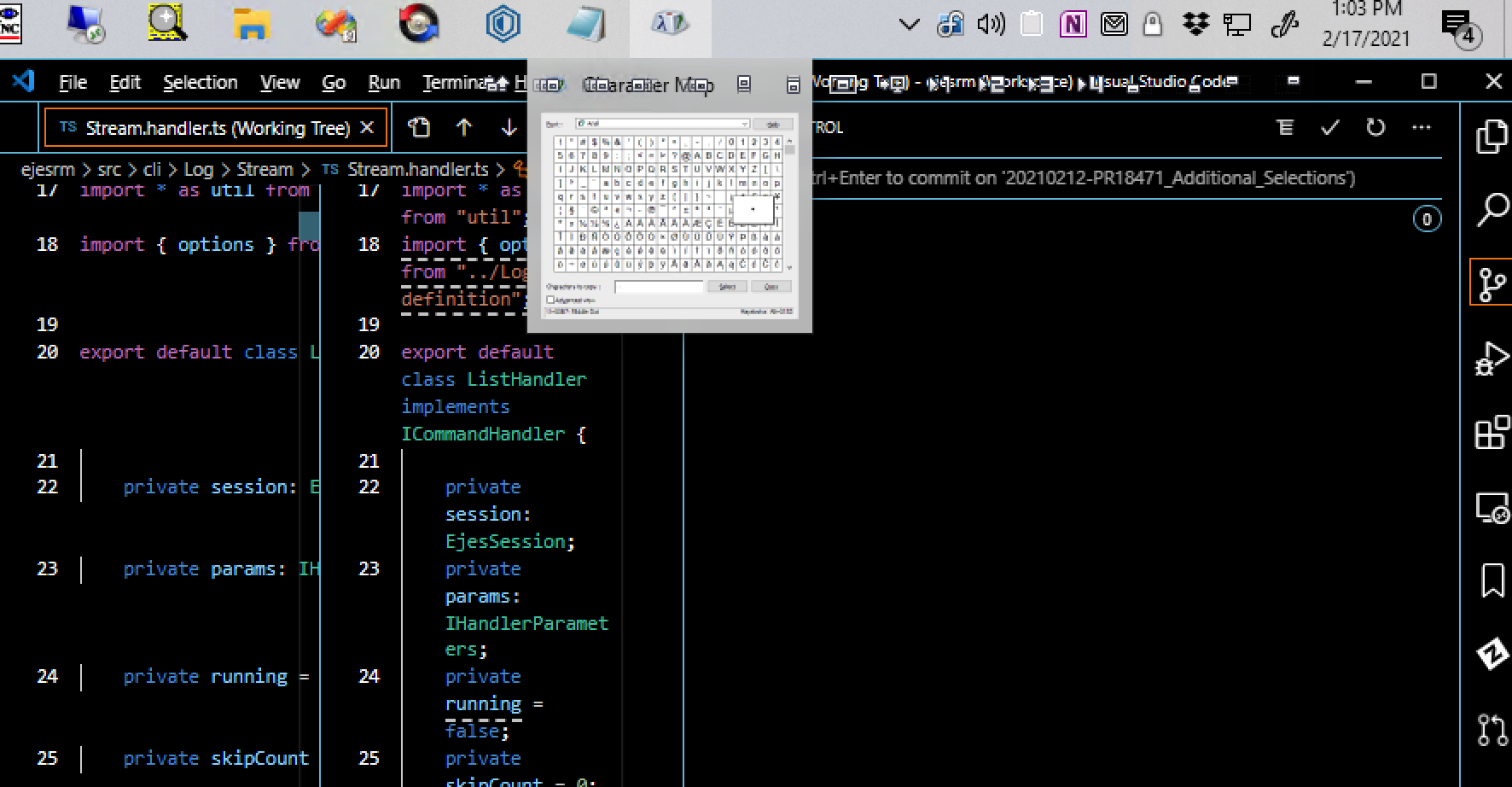Screen dimensions: 1512x787
Task: Expand the Windows system tray chevron
Action: pos(910,25)
